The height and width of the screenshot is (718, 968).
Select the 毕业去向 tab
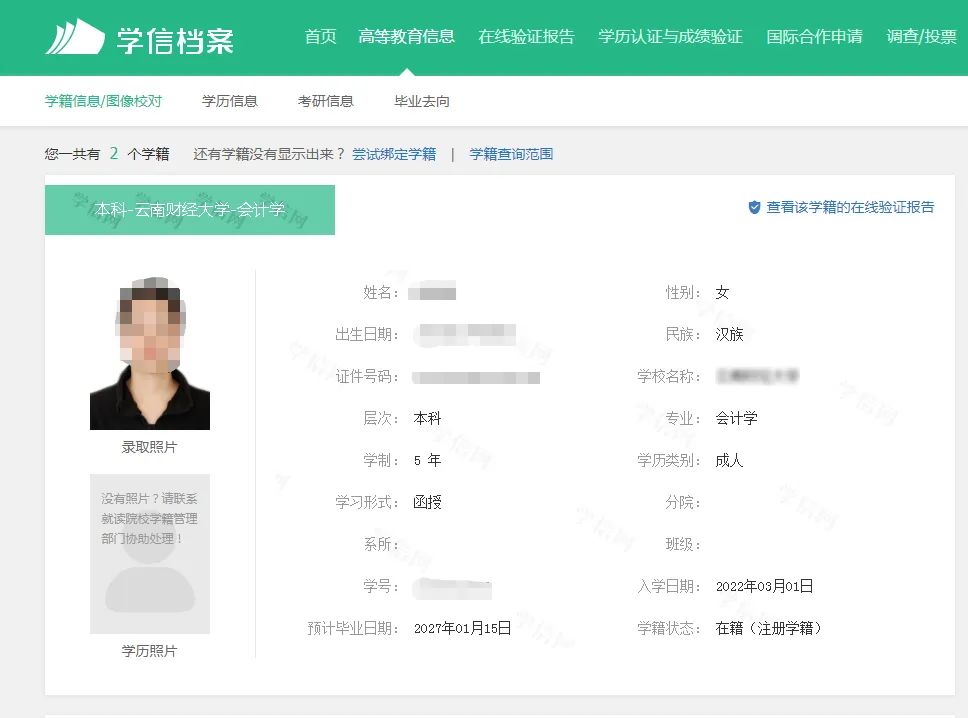tap(421, 100)
